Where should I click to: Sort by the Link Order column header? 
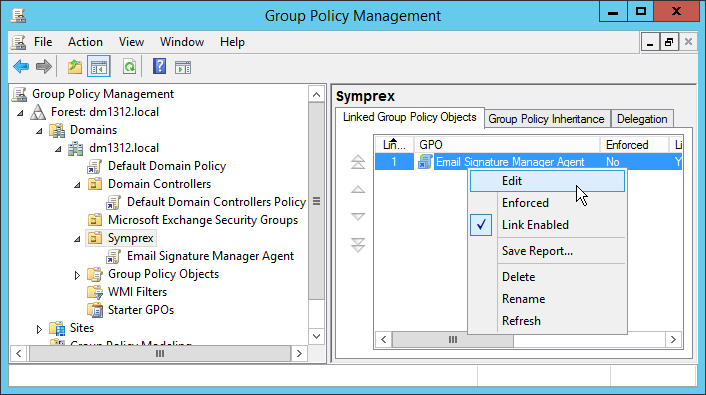coord(394,145)
